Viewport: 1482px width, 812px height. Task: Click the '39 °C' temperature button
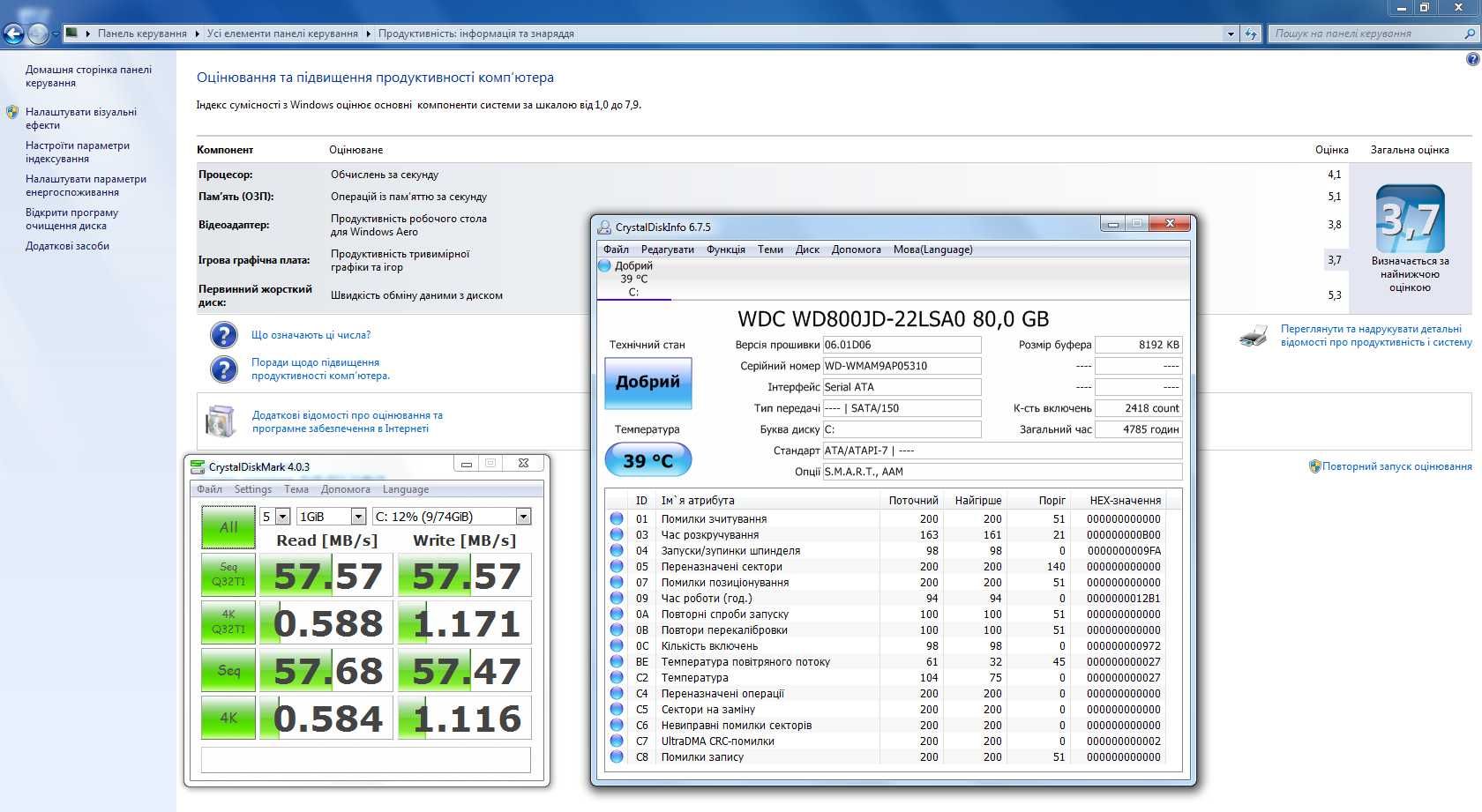(x=647, y=460)
